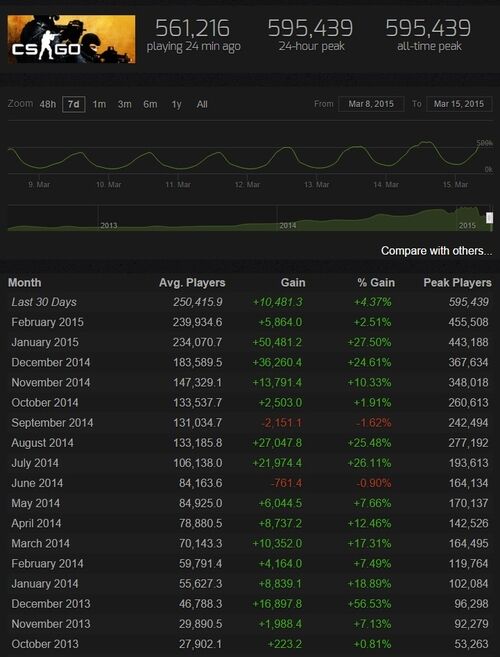Select the July 2014 row label

pos(35,463)
